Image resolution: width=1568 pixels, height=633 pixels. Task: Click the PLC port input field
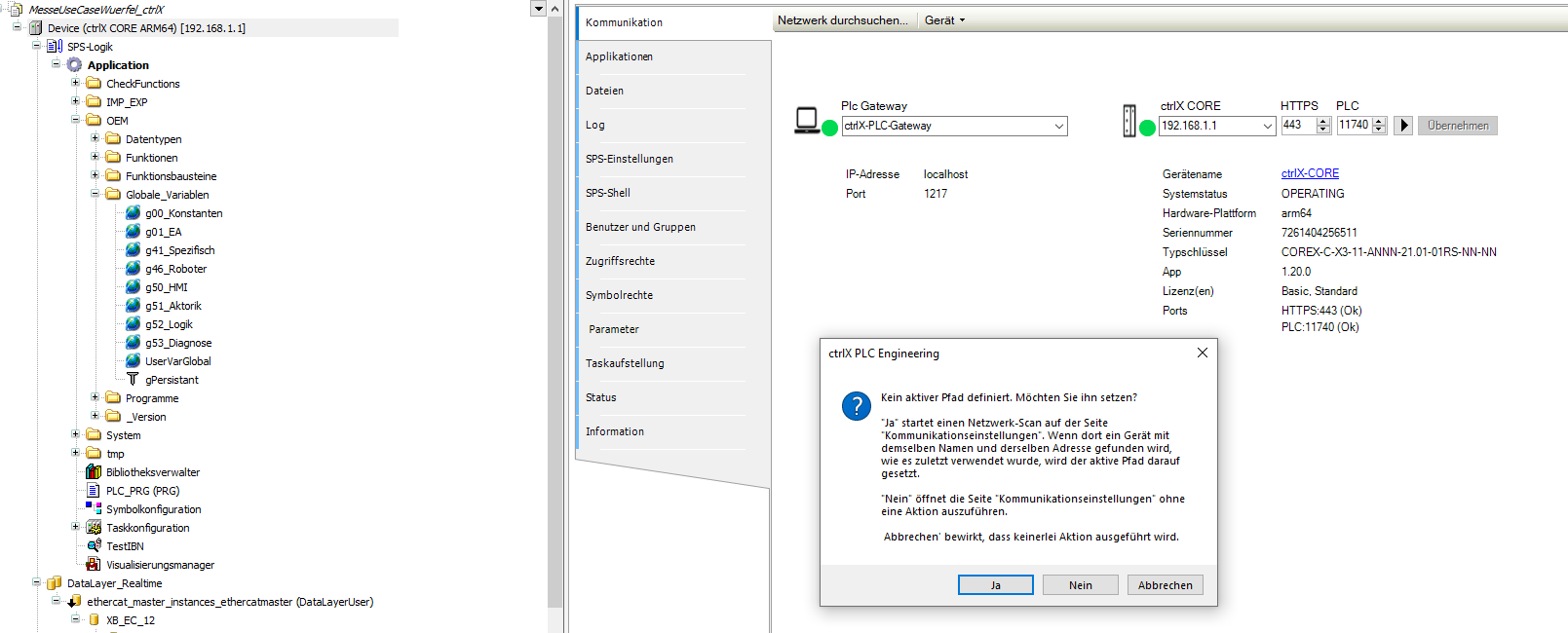click(x=1353, y=125)
